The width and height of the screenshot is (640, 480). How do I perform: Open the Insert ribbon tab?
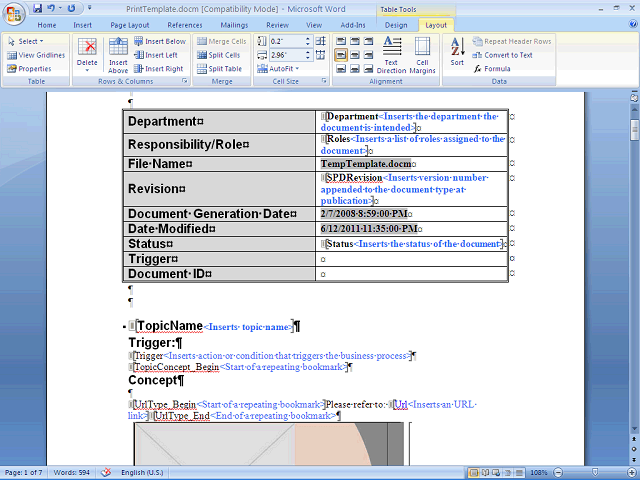click(82, 25)
